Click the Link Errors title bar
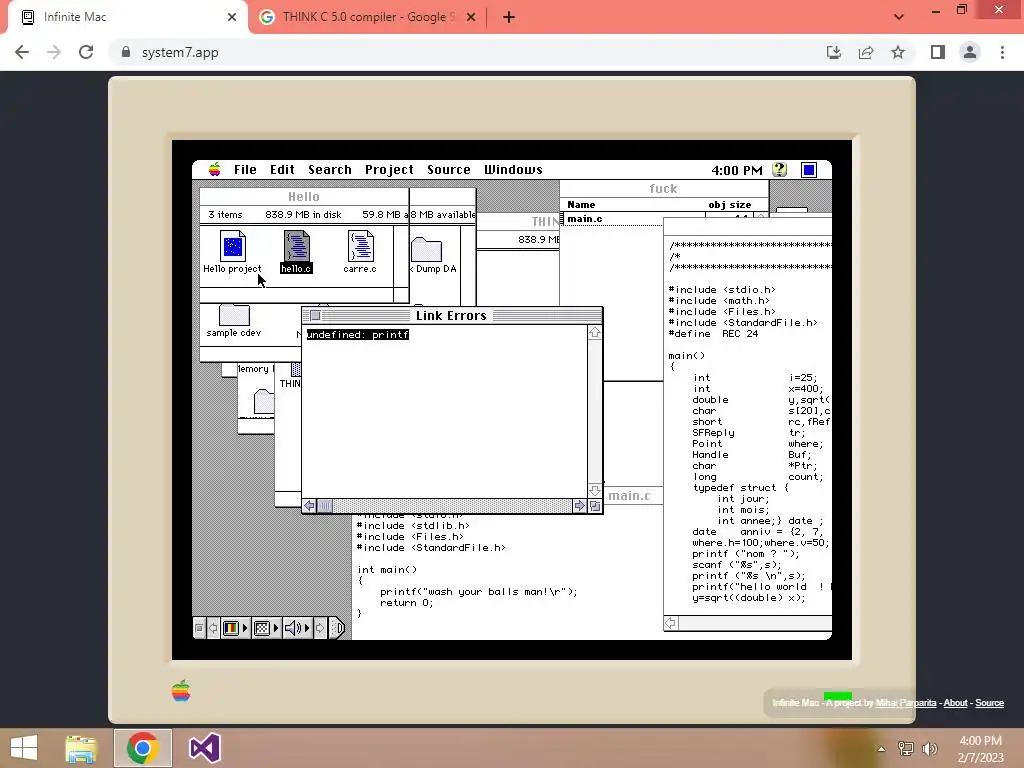Image resolution: width=1024 pixels, height=768 pixels. pyautogui.click(x=451, y=315)
